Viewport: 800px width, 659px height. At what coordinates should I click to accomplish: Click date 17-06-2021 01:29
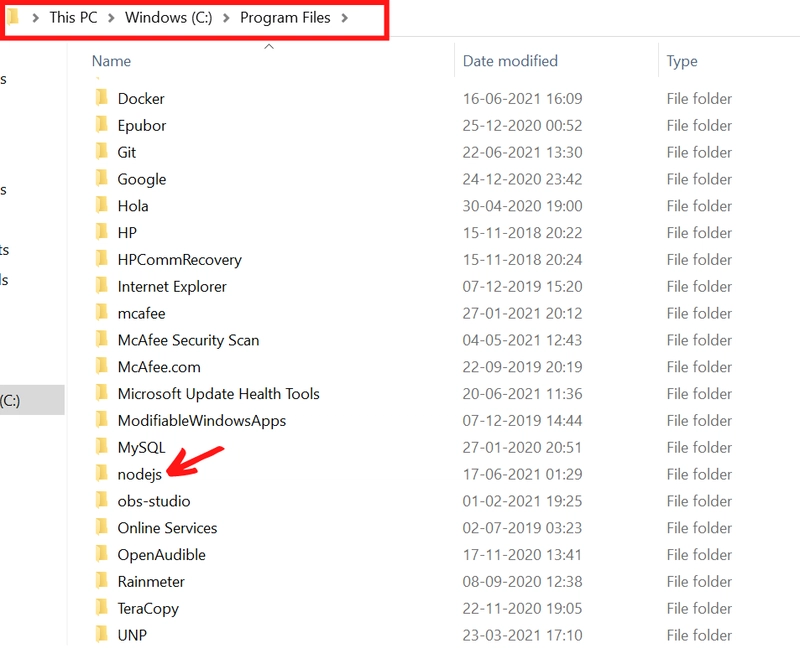coord(522,474)
